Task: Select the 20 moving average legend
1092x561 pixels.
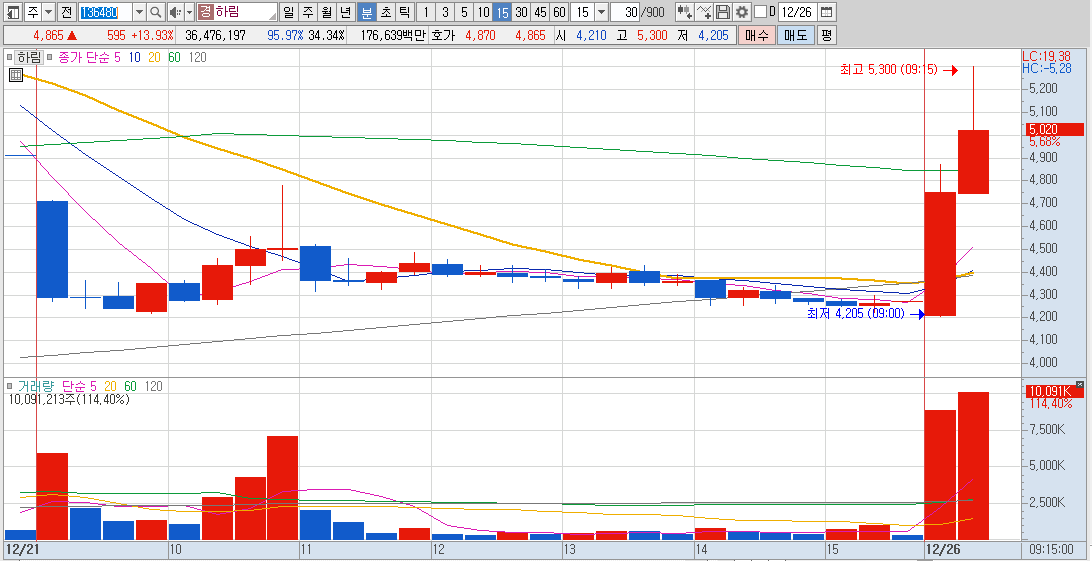Action: pyautogui.click(x=154, y=58)
